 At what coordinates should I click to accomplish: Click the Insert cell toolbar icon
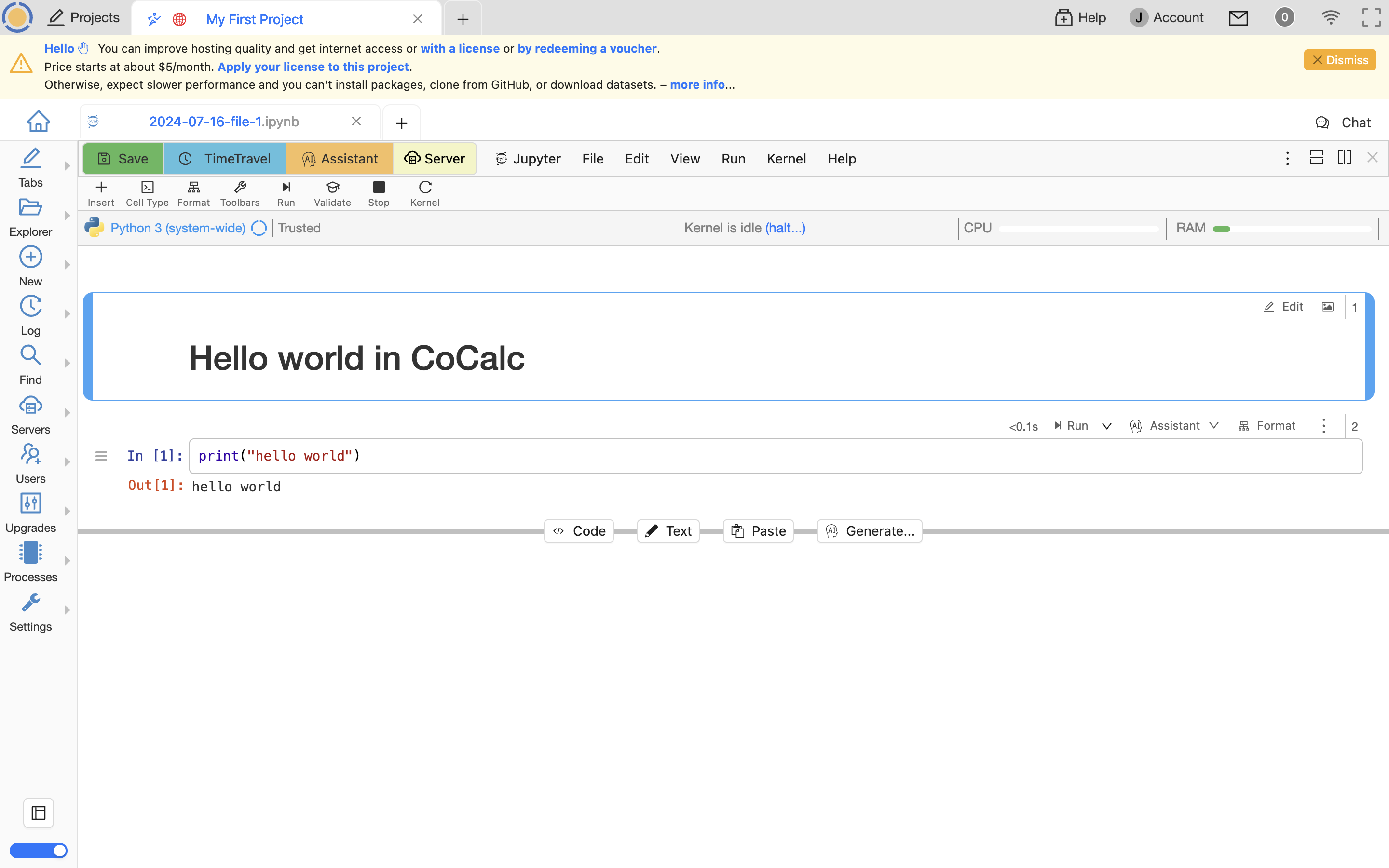[x=101, y=193]
